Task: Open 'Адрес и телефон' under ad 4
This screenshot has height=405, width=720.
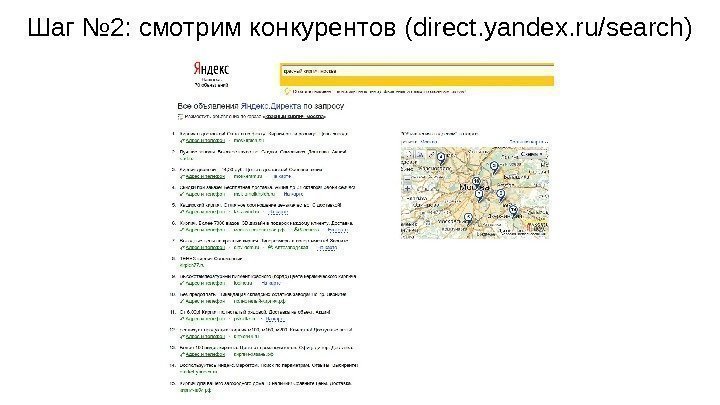Action: (205, 194)
